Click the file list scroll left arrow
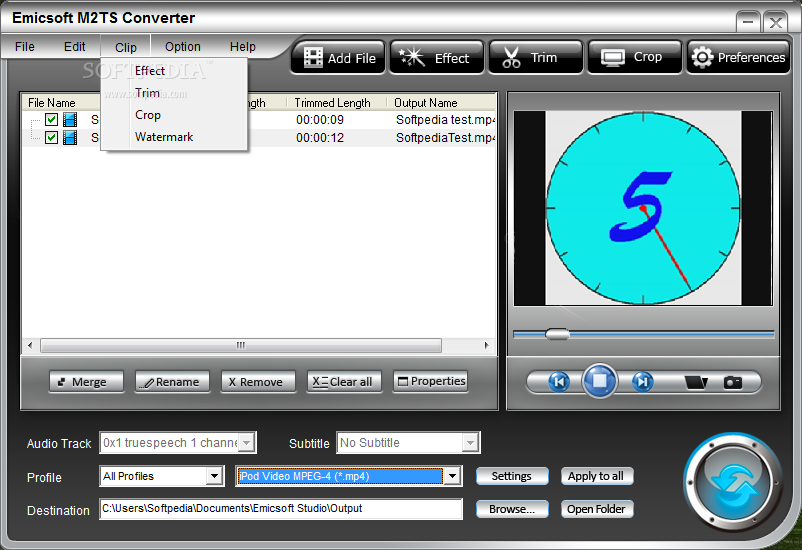 point(30,345)
